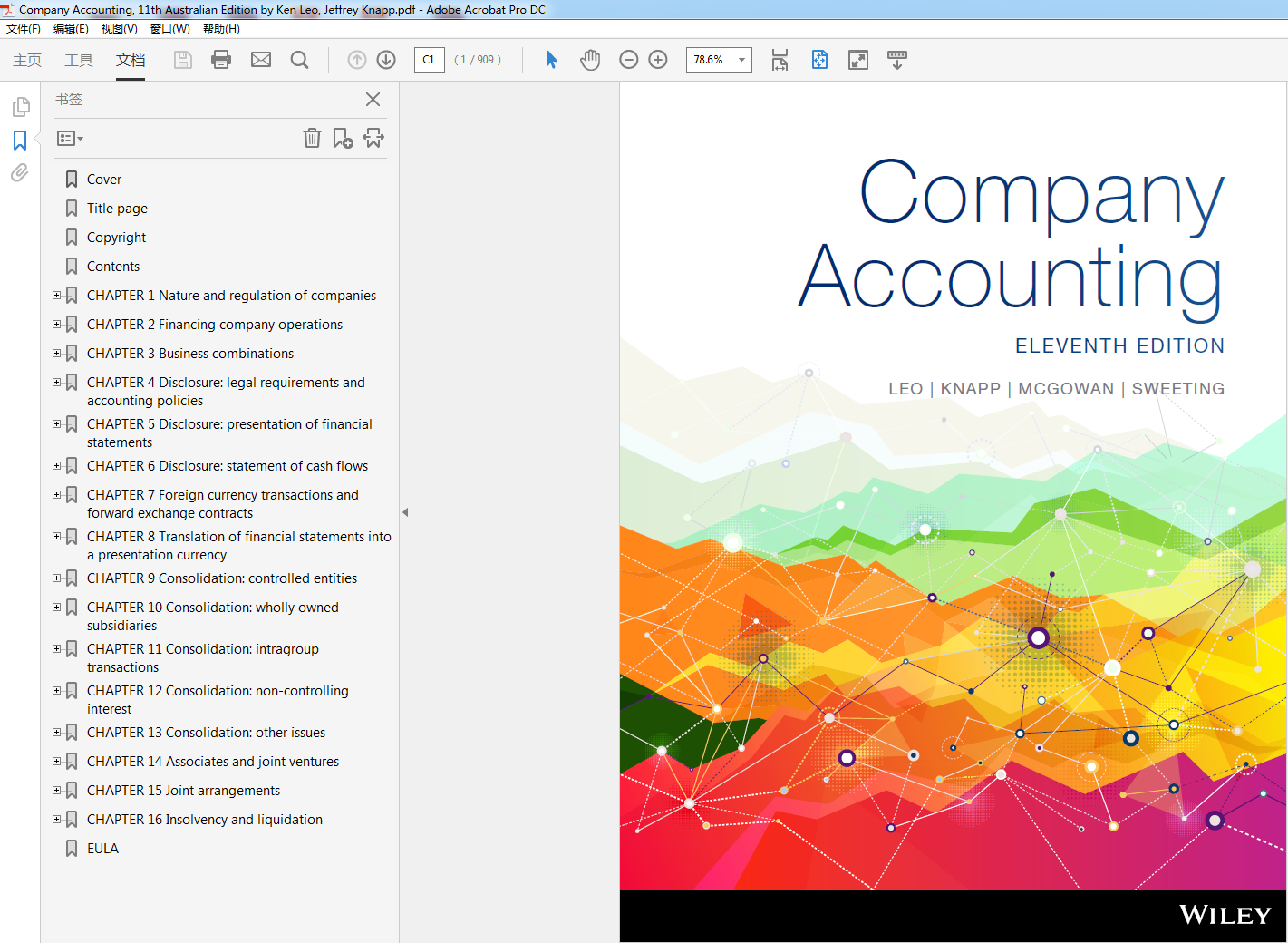Add new bookmark icon
Screen dimensions: 1288x943
coord(343,138)
